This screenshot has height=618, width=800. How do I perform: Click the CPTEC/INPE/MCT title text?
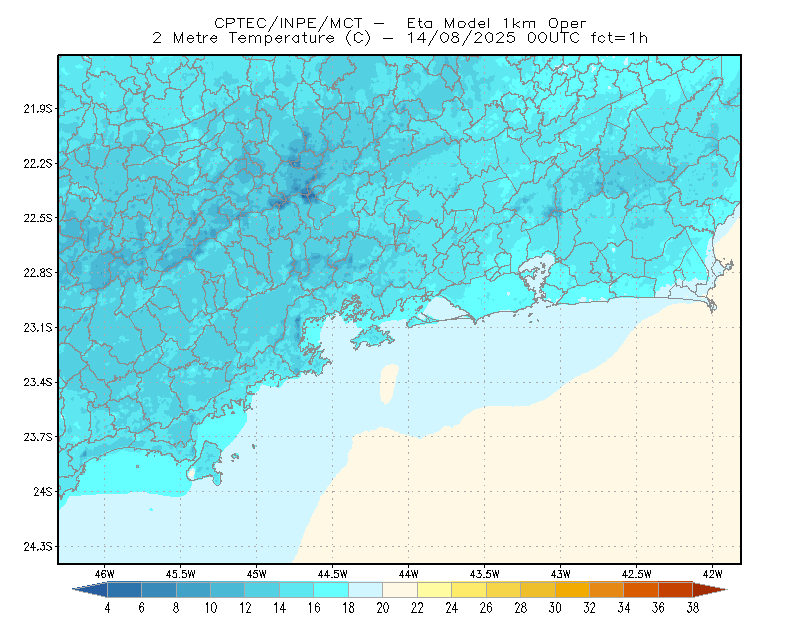point(288,23)
